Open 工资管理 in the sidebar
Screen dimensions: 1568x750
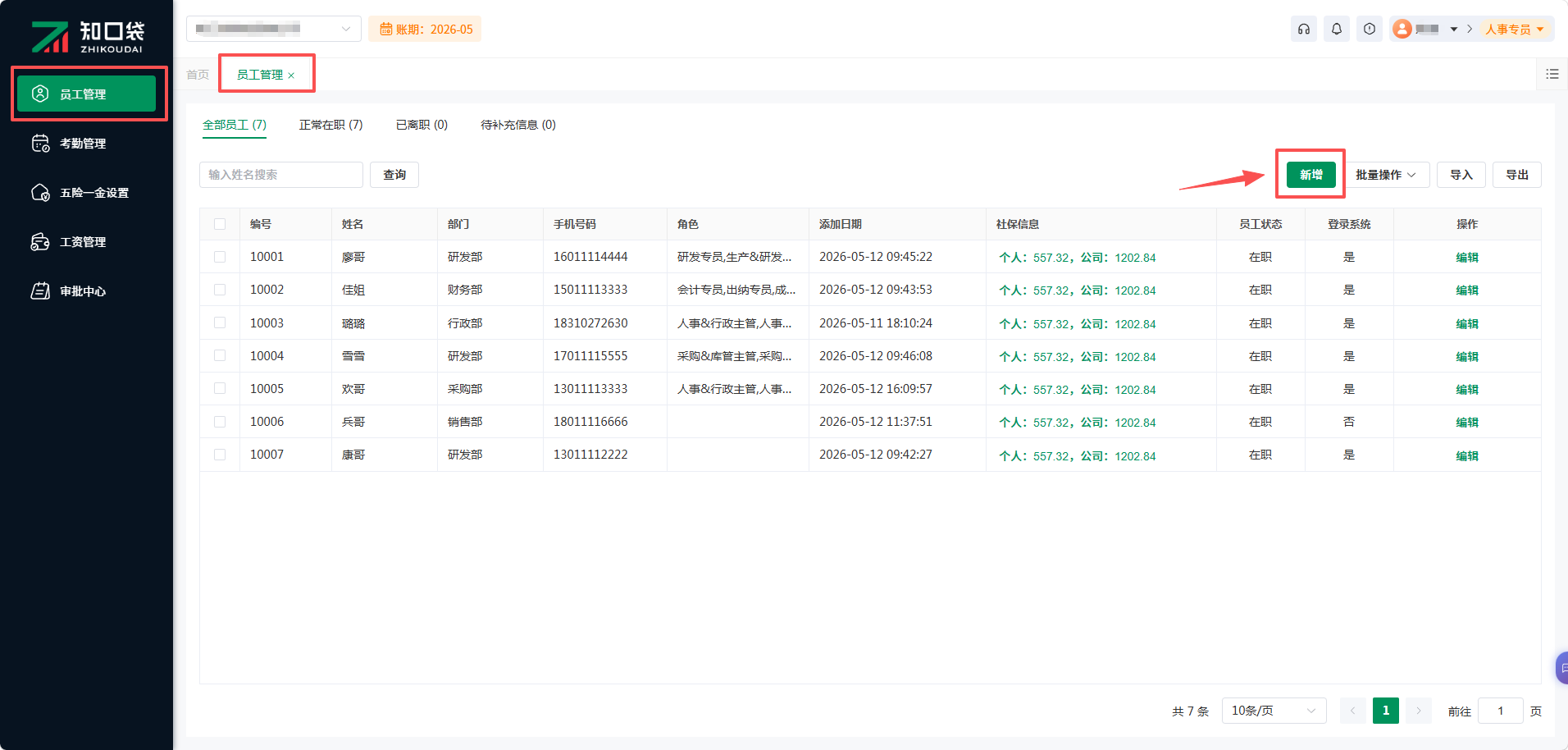pyautogui.click(x=86, y=242)
